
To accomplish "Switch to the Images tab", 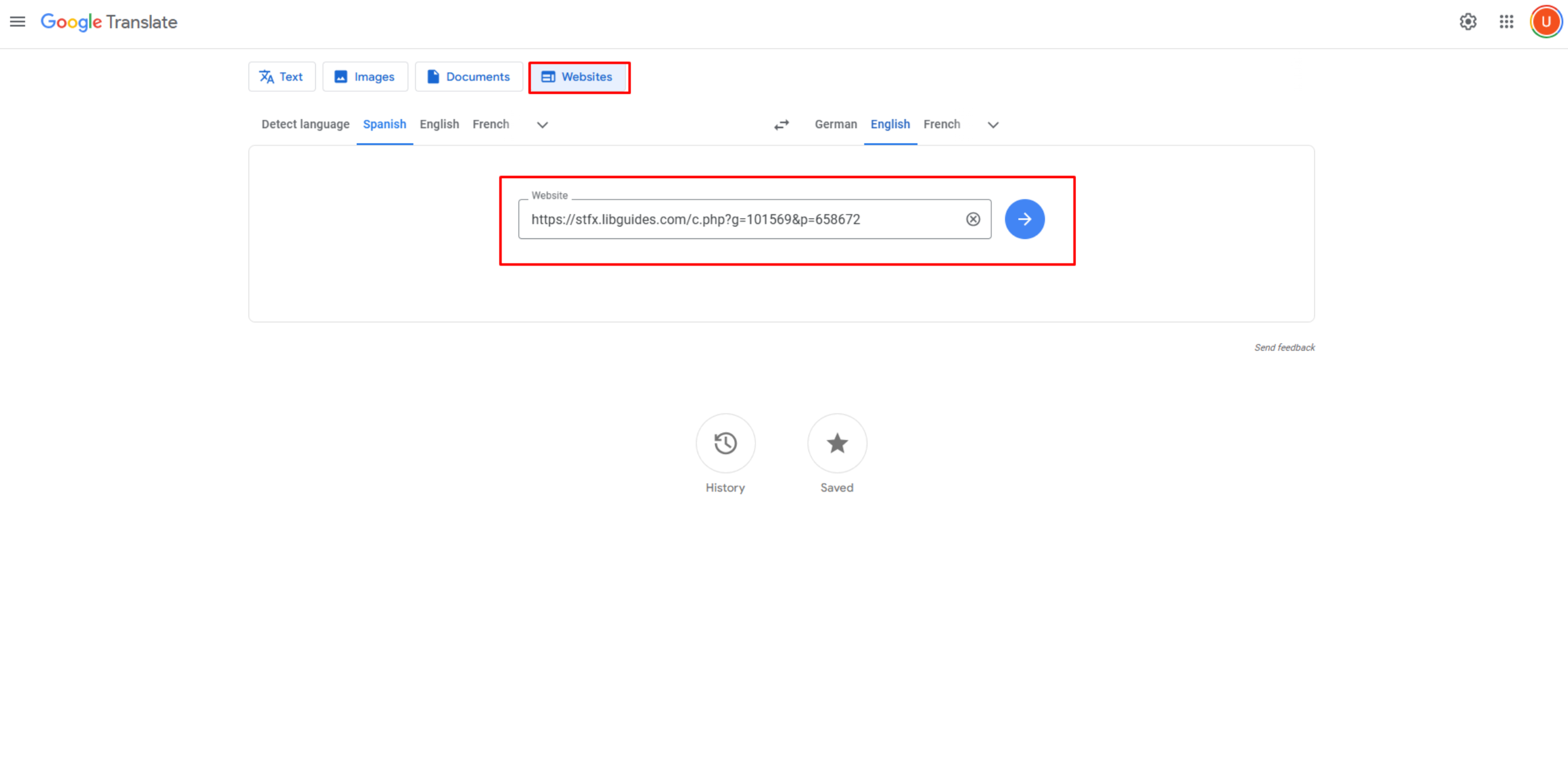I will point(365,77).
